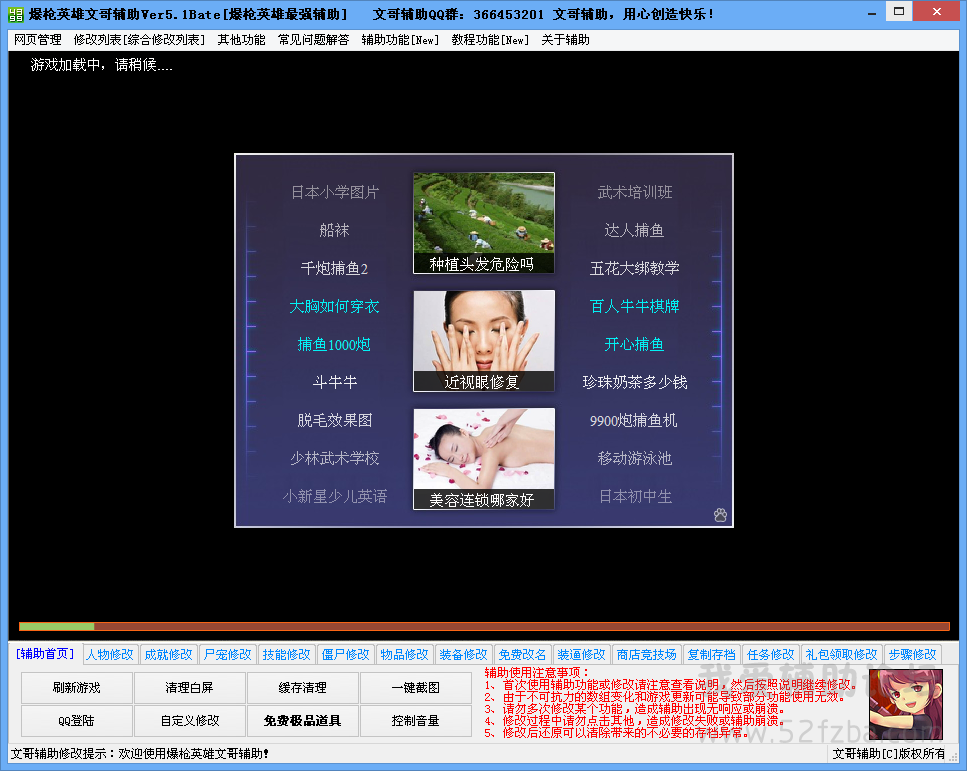Expand the 辅助功能[New] menu
The image size is (967, 771).
(400, 40)
